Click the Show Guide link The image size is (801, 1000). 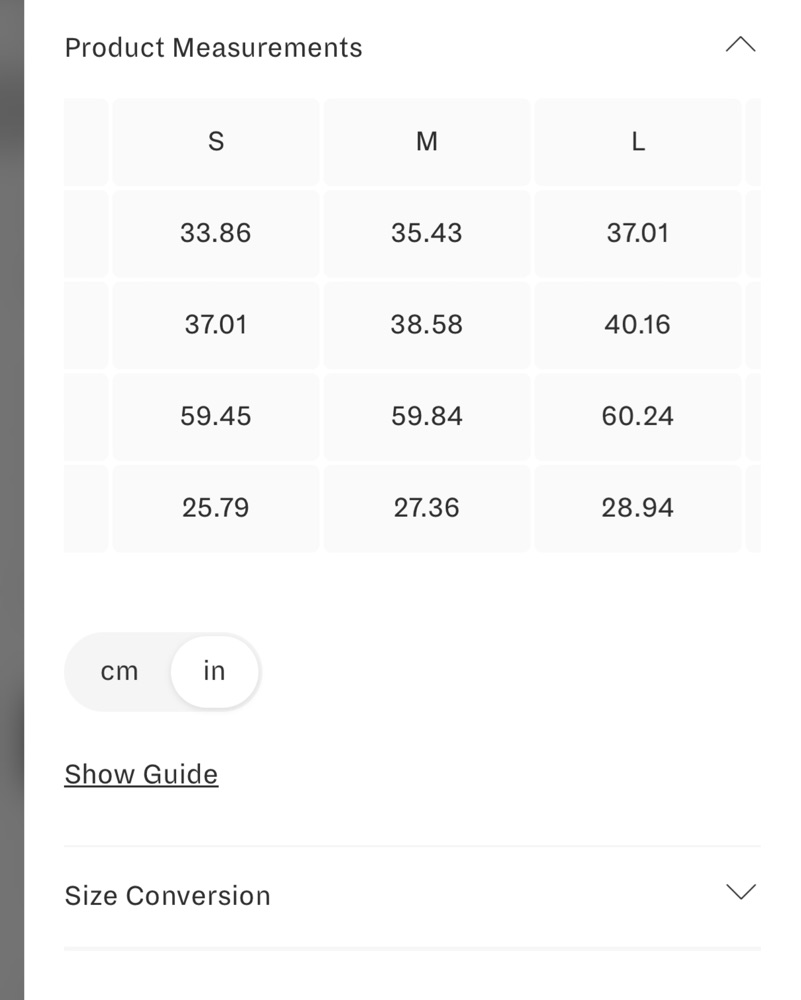point(142,774)
